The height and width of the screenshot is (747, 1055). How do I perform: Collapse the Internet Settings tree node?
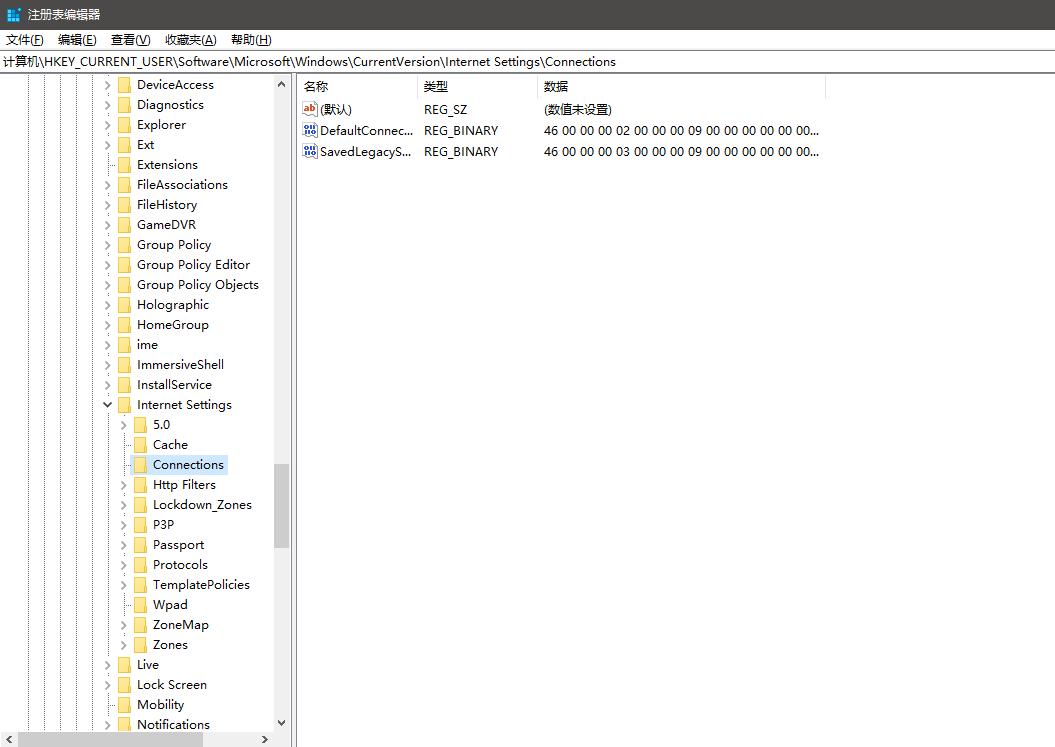[108, 405]
